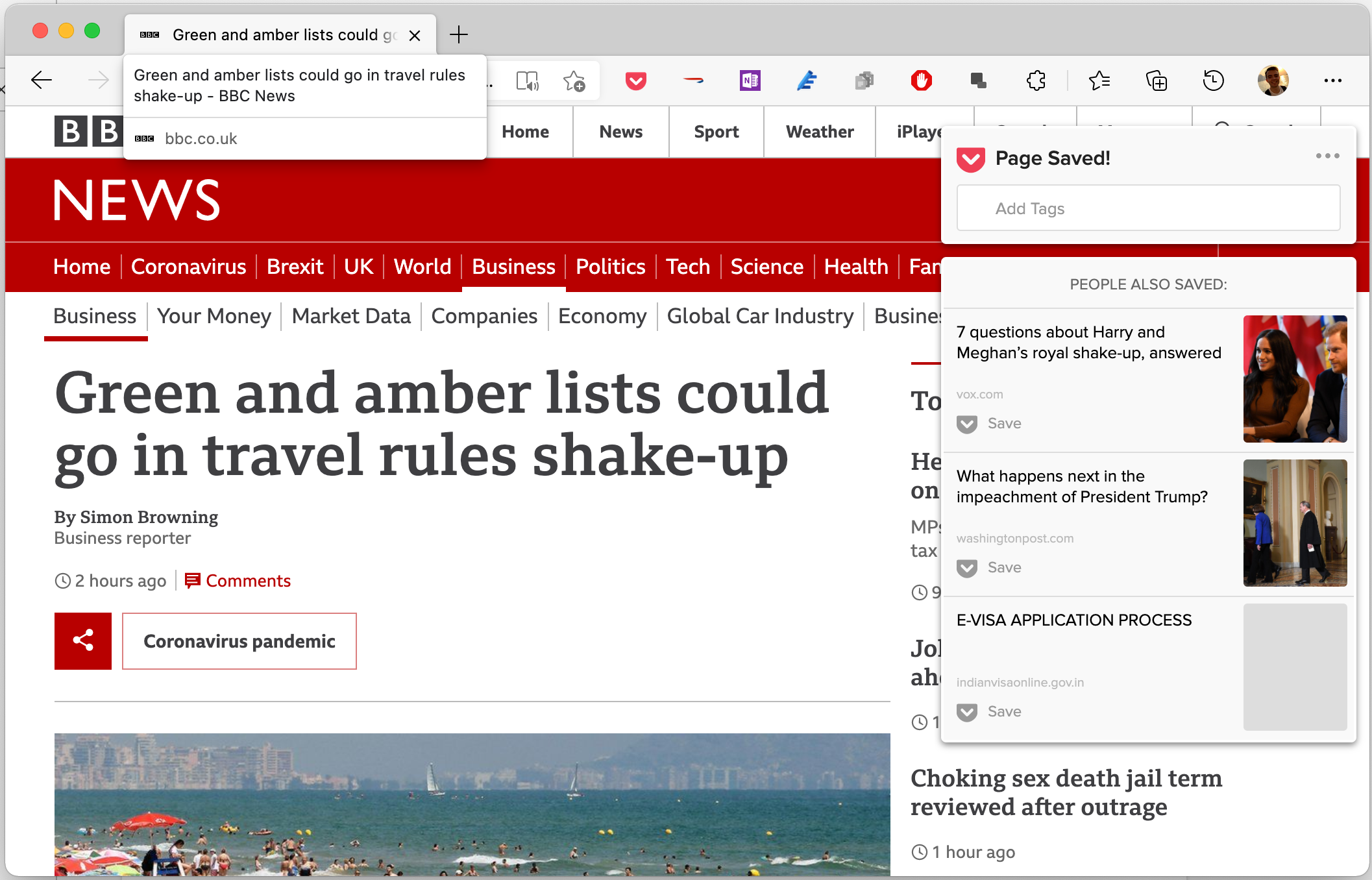1372x880 pixels.
Task: Open the Favorites star list
Action: coord(1099,81)
